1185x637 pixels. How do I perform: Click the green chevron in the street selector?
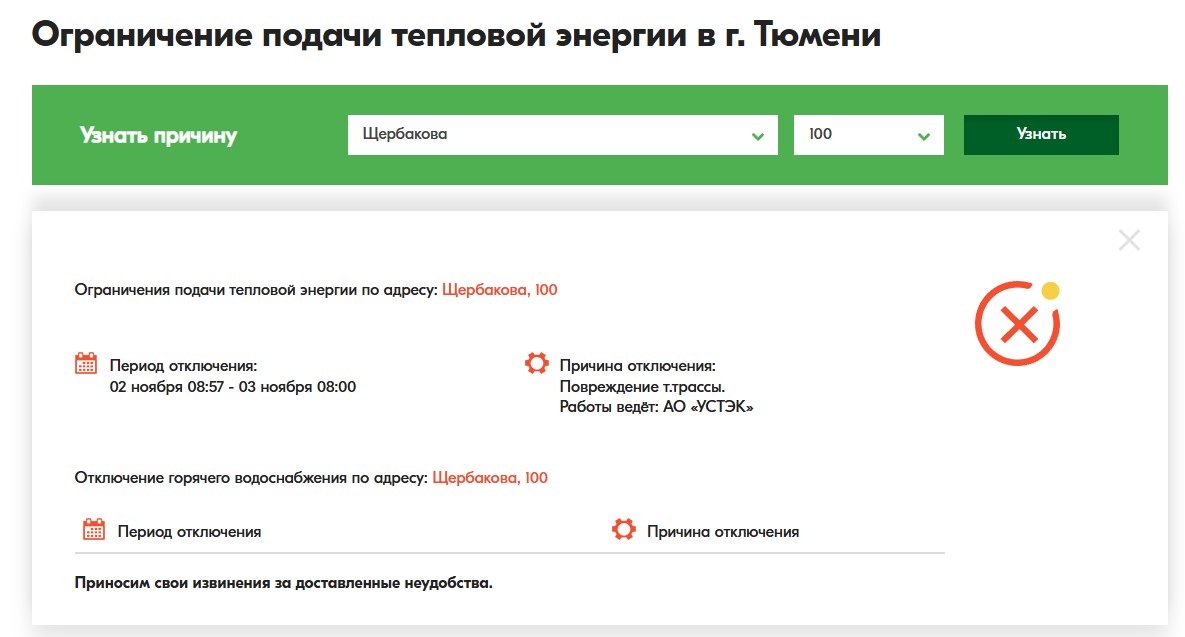coord(758,136)
